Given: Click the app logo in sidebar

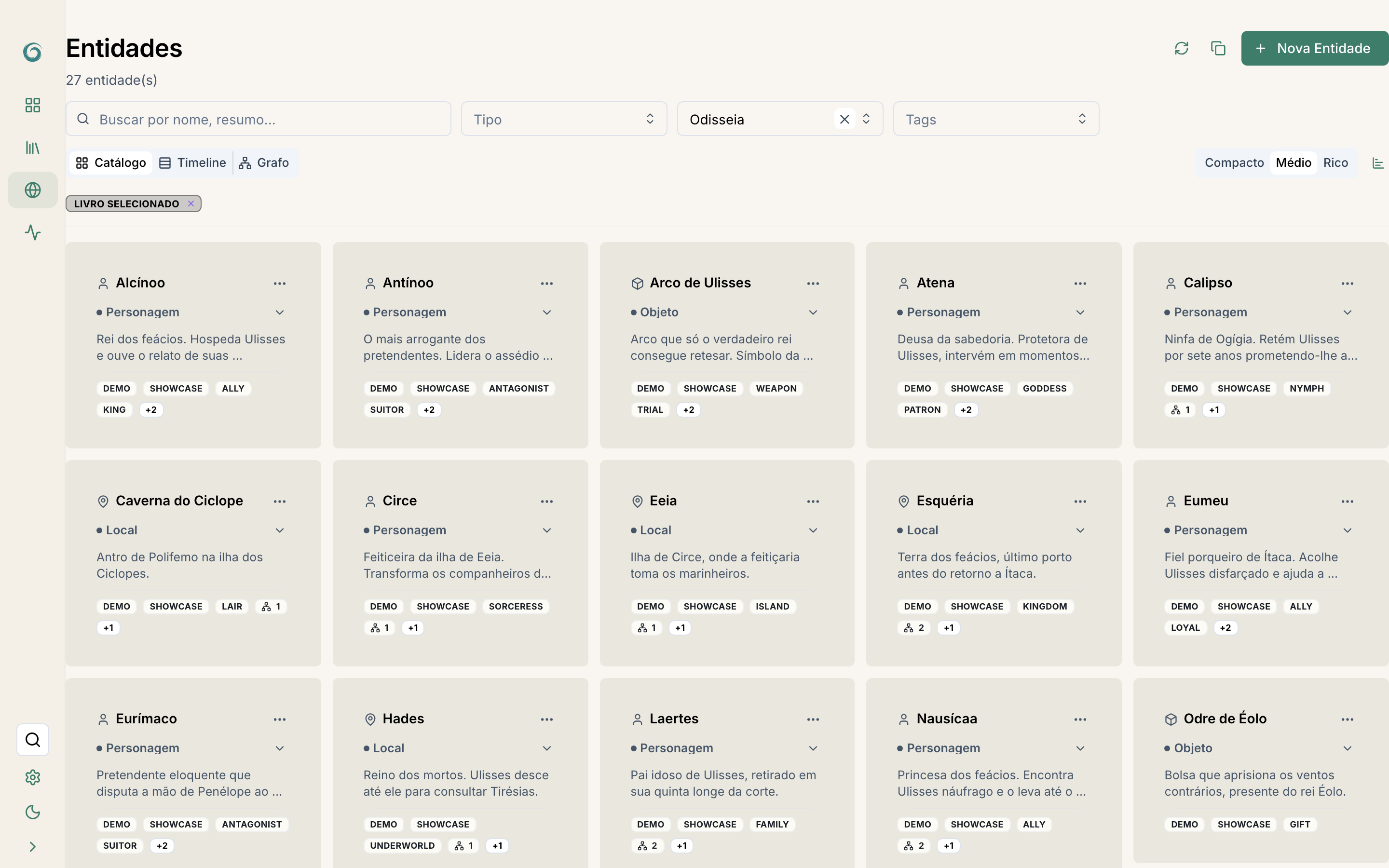Looking at the screenshot, I should click(32, 52).
